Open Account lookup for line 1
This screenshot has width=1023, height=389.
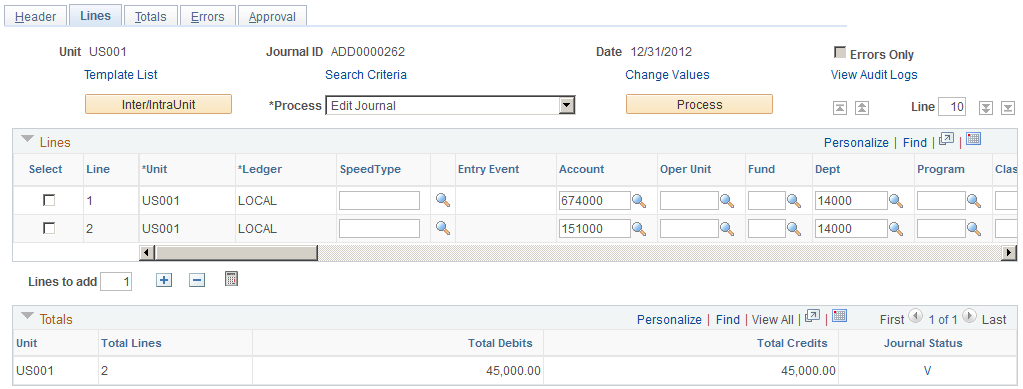pos(639,201)
